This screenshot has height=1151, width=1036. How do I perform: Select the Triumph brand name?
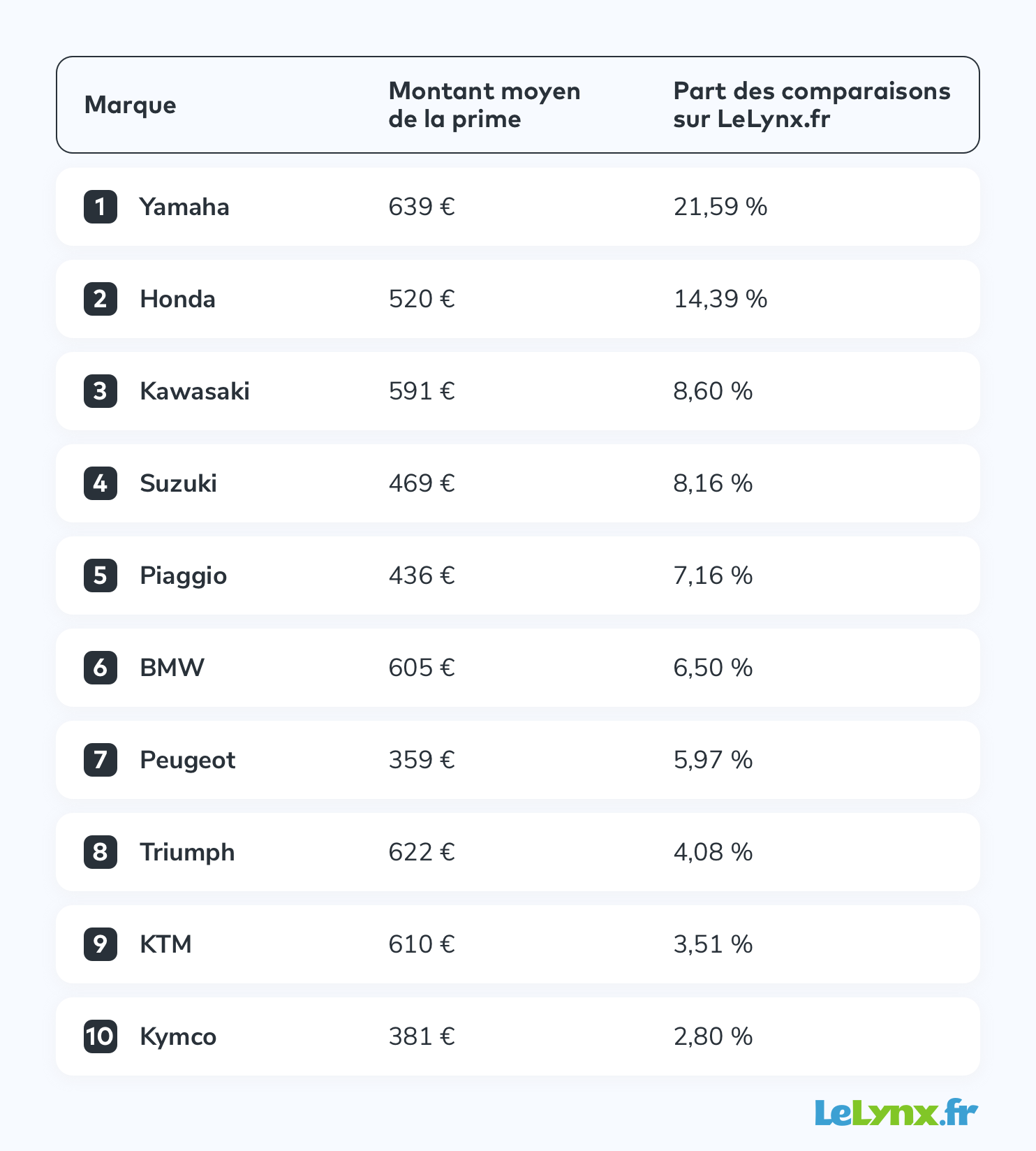(187, 853)
